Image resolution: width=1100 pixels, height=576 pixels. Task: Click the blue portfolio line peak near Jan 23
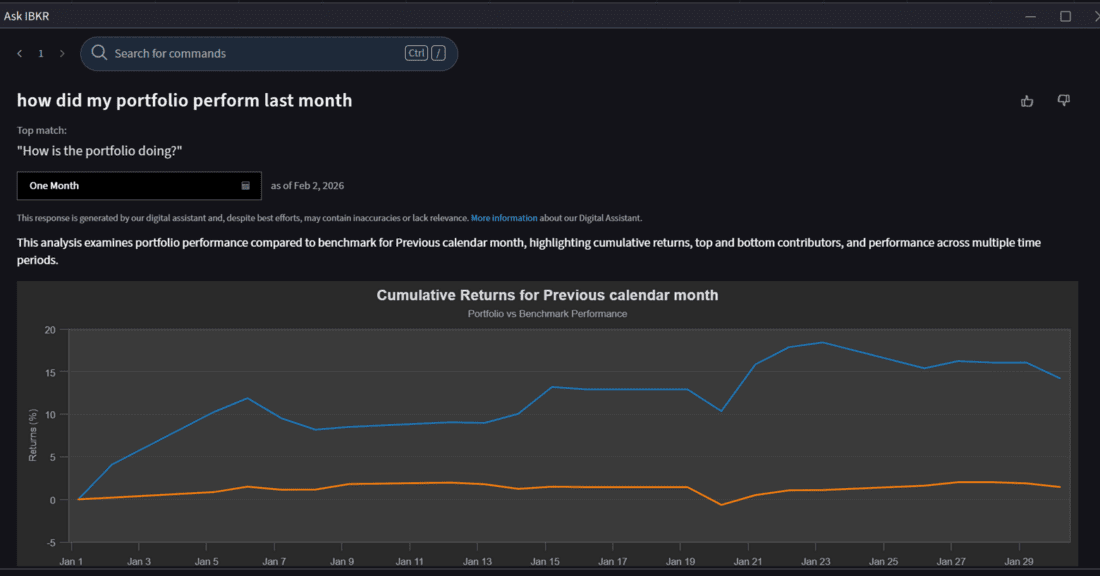[x=822, y=343]
